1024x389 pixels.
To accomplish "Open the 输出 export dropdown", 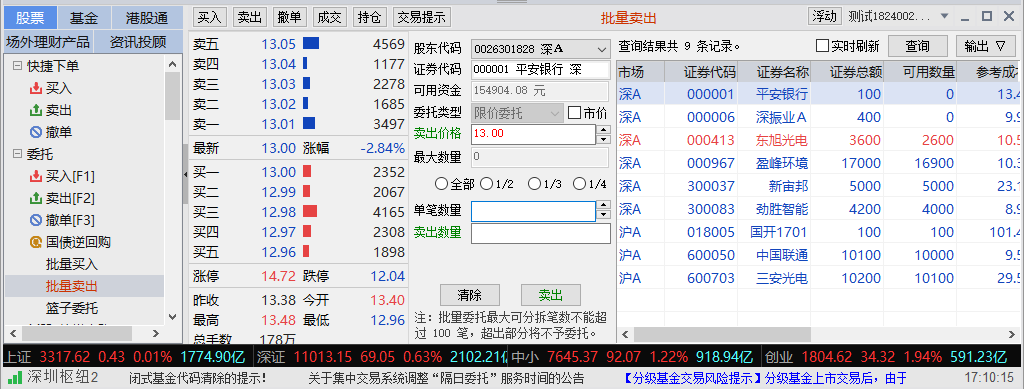I will coord(985,46).
